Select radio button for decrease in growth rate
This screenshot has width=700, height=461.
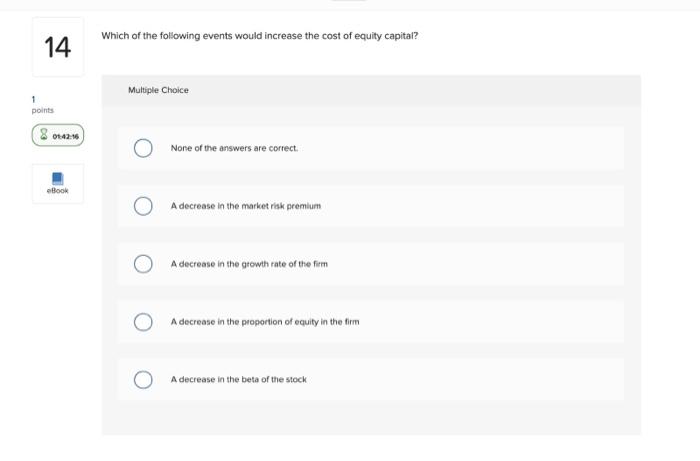[143, 264]
